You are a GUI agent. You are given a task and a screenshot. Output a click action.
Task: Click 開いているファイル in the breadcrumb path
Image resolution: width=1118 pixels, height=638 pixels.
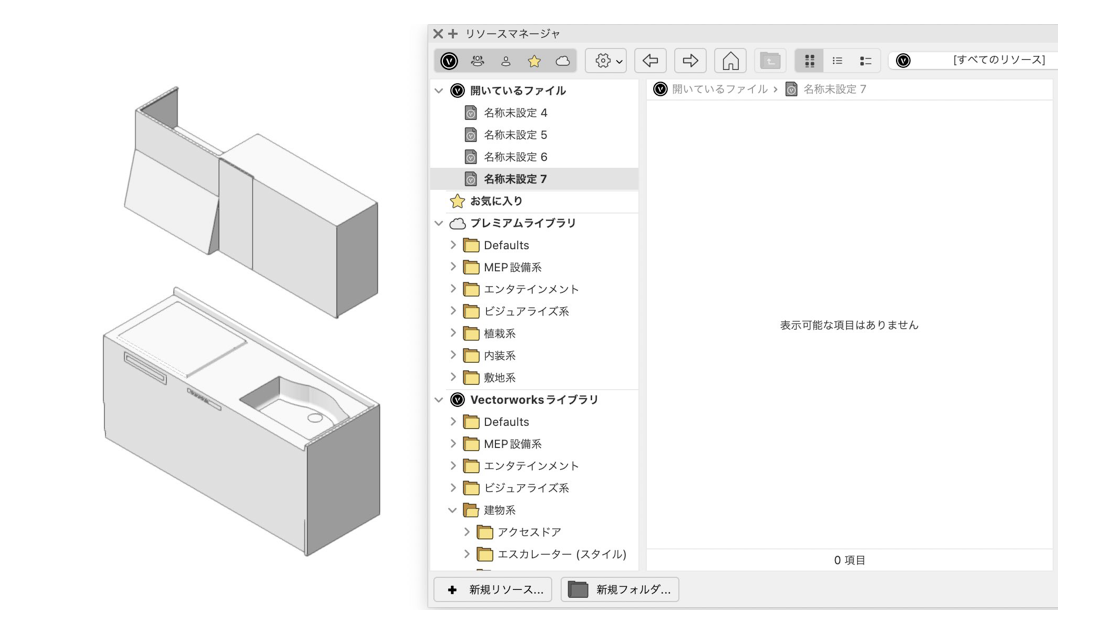click(x=711, y=90)
